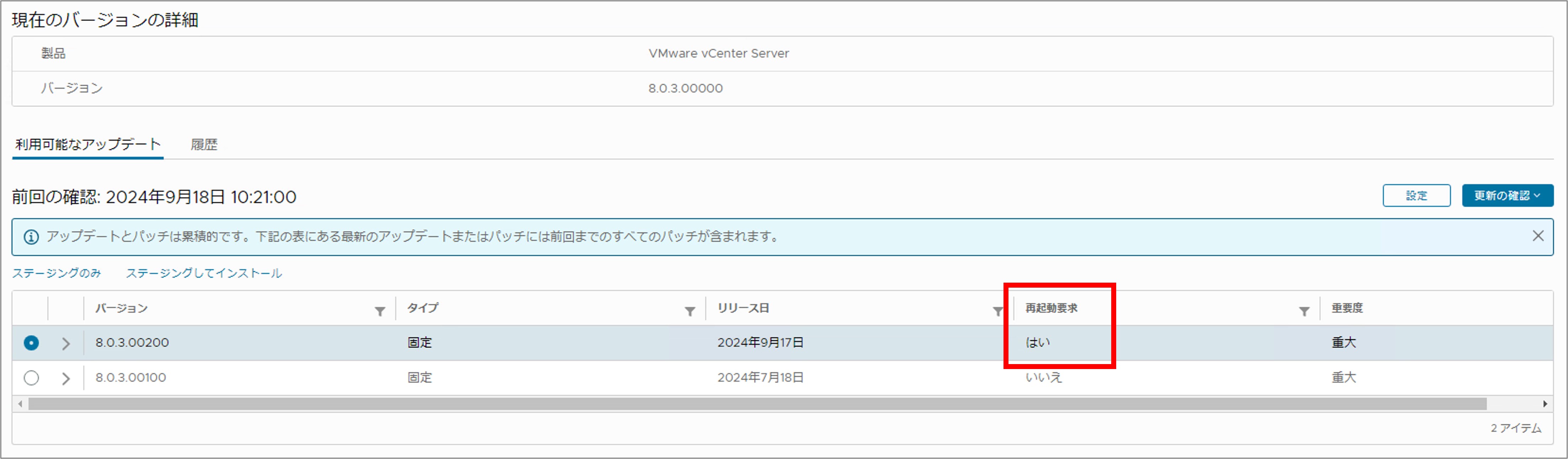This screenshot has height=459, width=1568.
Task: Expand details for version 8.0.3.00200
Action: tap(66, 343)
